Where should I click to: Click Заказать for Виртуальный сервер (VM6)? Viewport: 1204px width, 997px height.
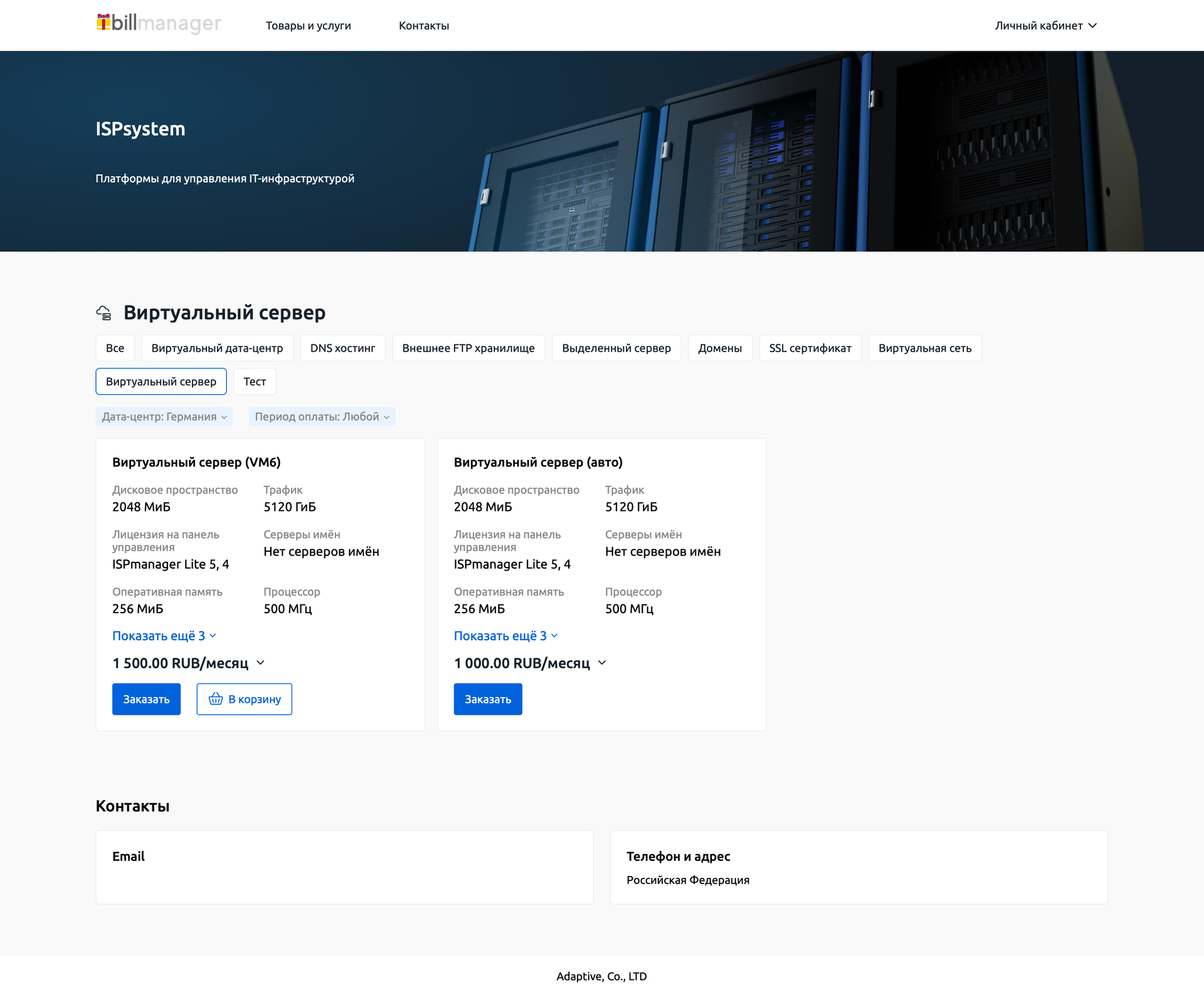click(x=146, y=699)
